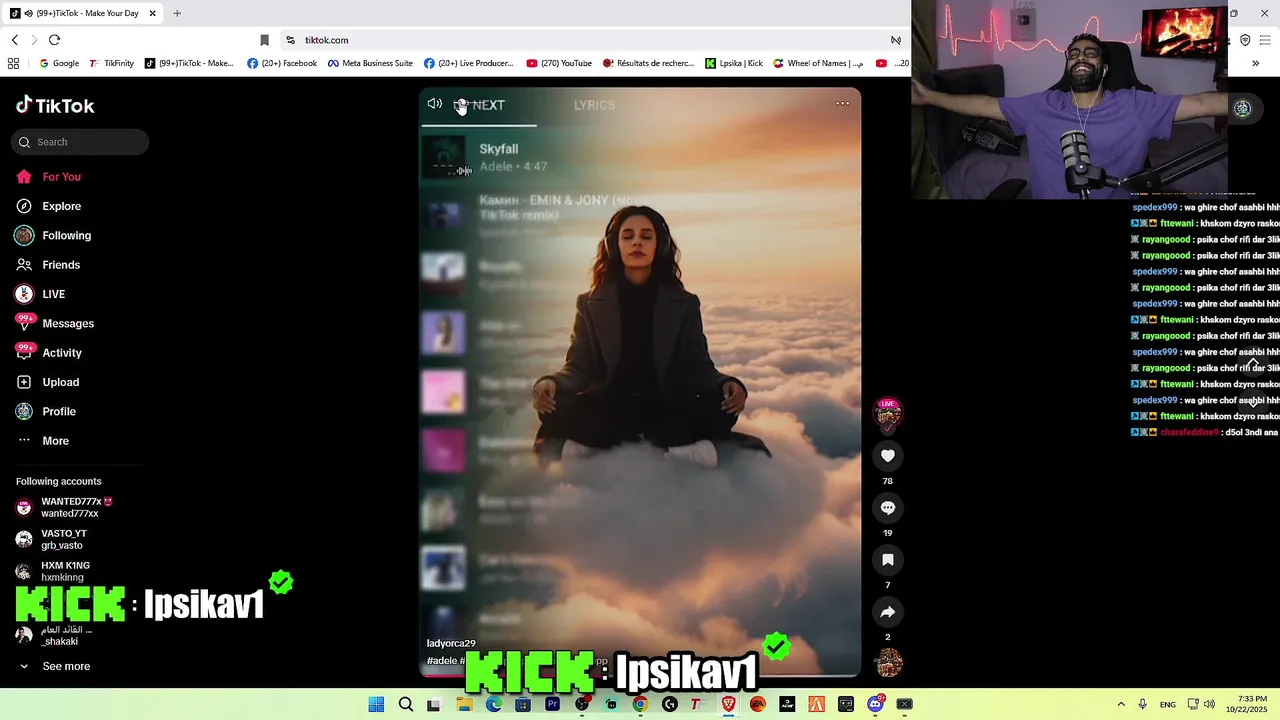The width and height of the screenshot is (1280, 720).
Task: Reload the TikTok page
Action: pos(54,40)
